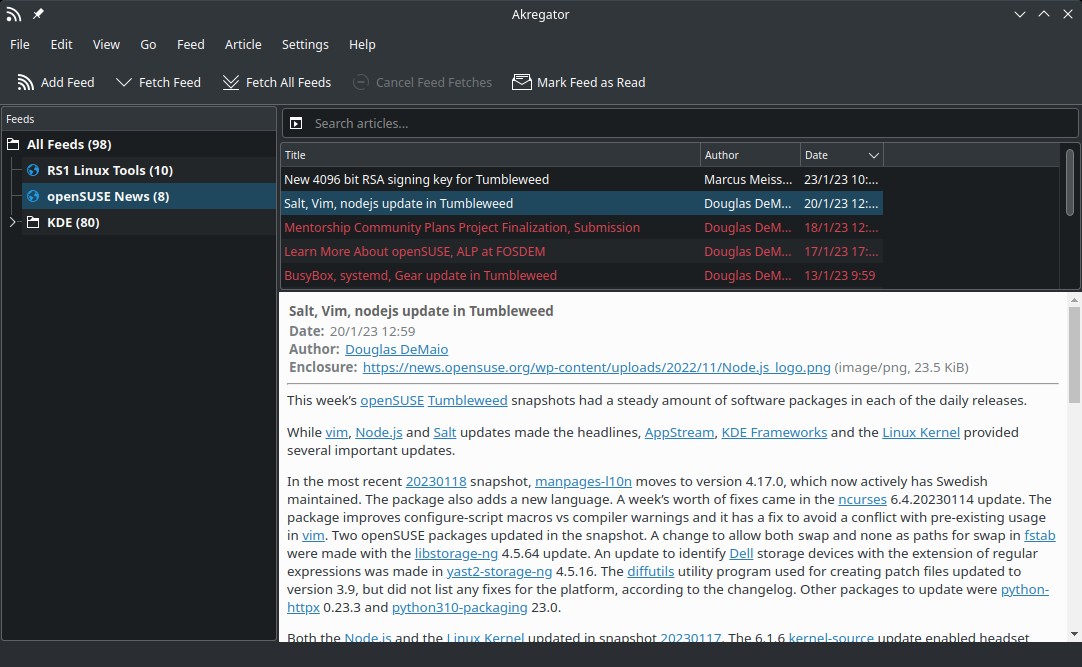
Task: Click Cancel Feed Fetches icon
Action: [x=361, y=83]
